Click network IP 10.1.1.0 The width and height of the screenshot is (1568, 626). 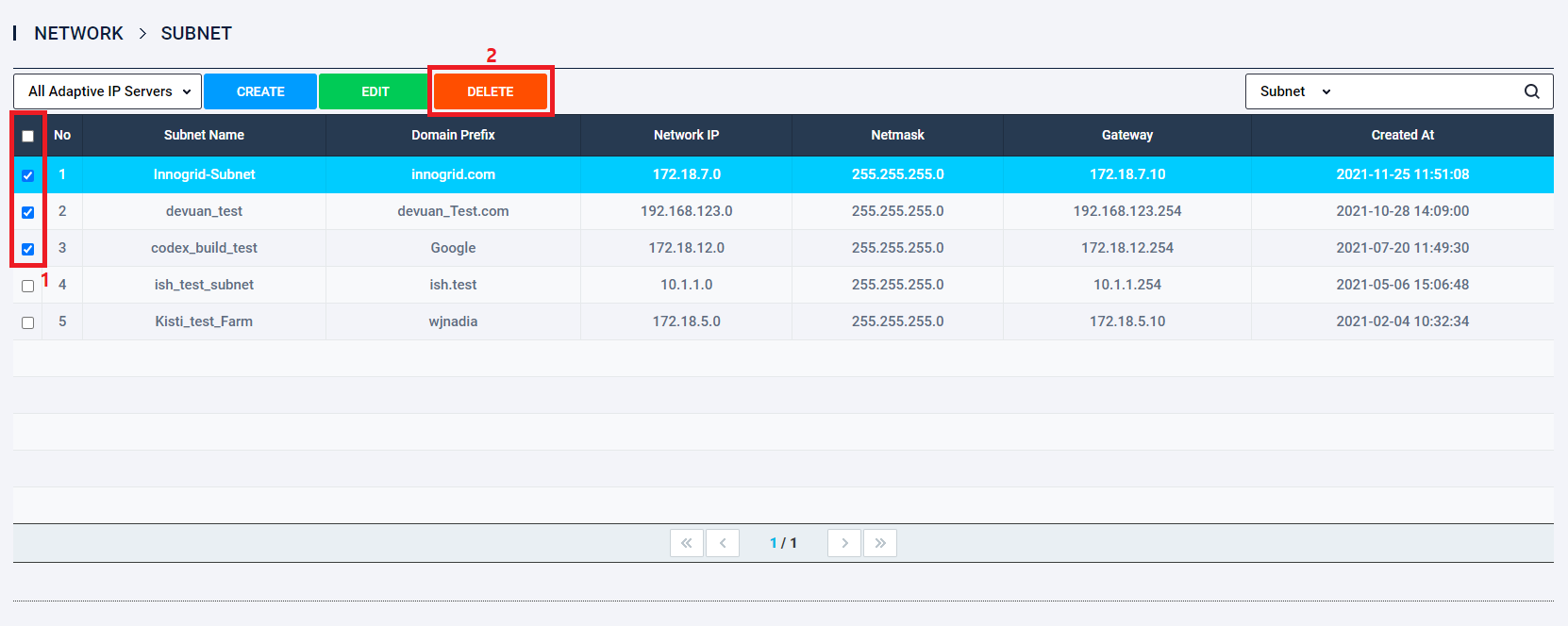pyautogui.click(x=686, y=285)
